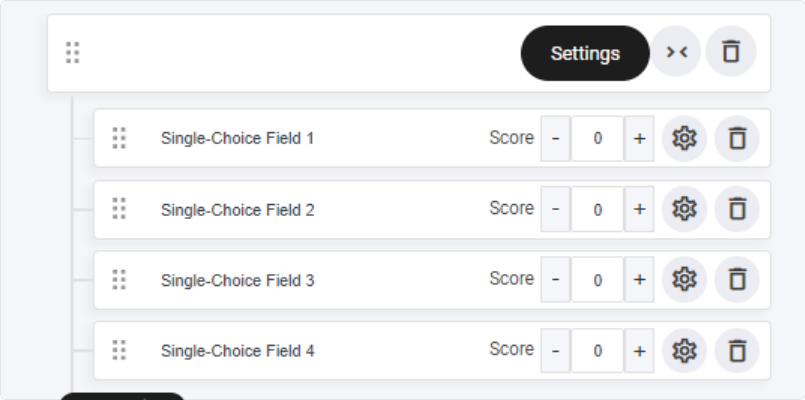Click the drag handle of Single-Choice Field 3

119,280
